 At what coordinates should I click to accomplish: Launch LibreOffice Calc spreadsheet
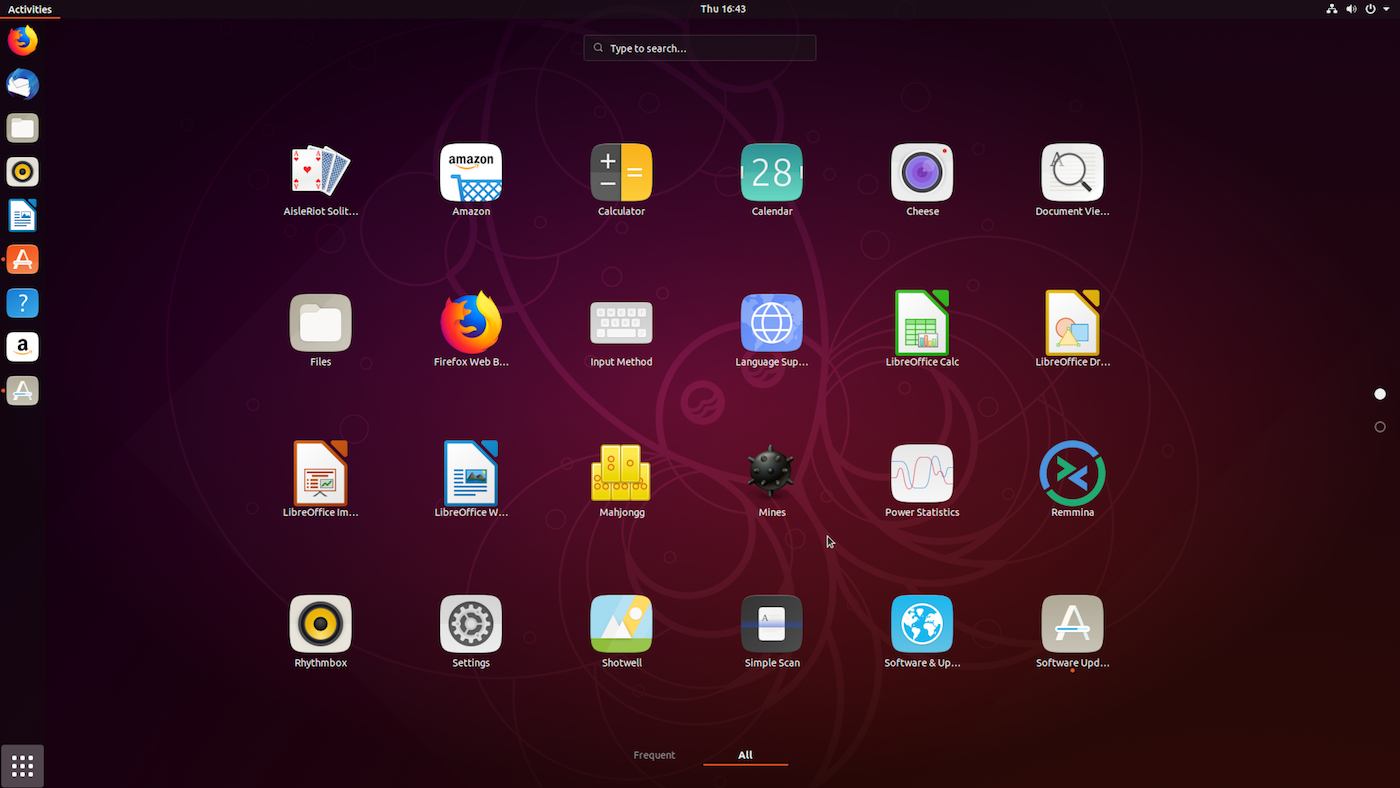pyautogui.click(x=921, y=330)
